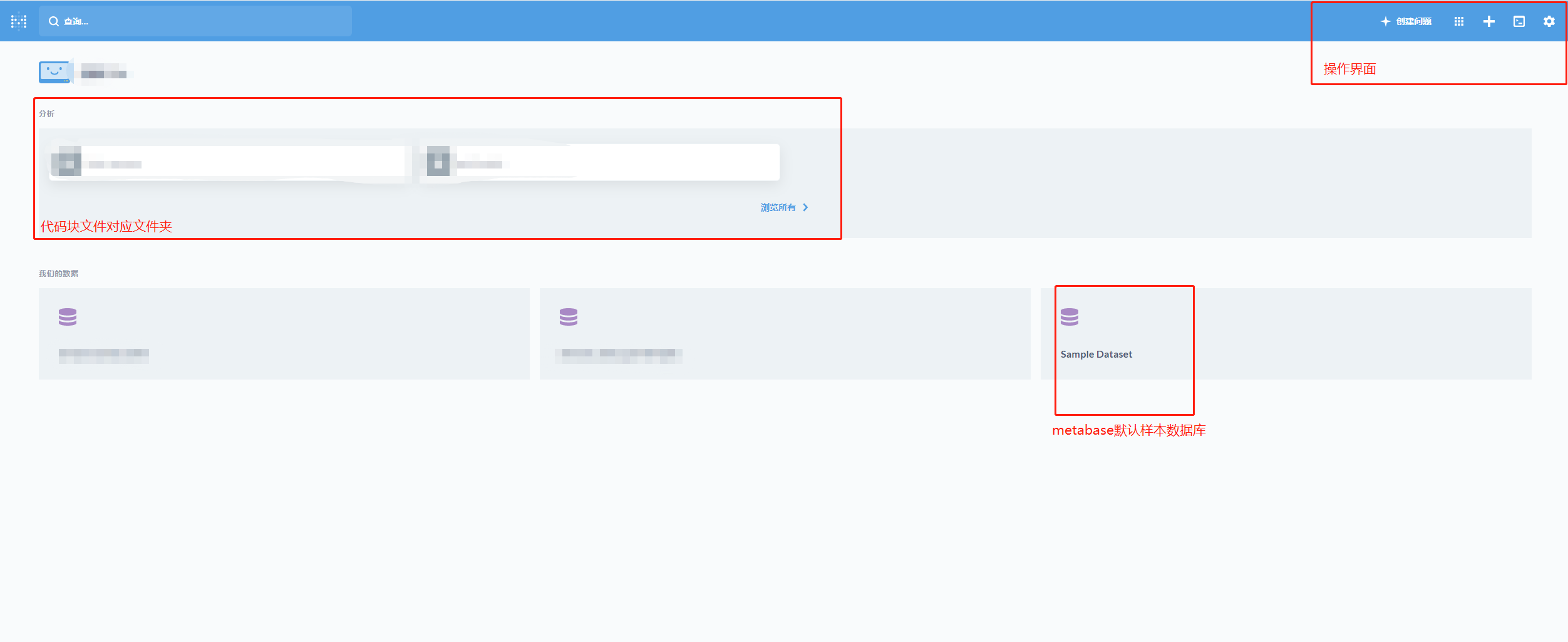Image resolution: width=1568 pixels, height=642 pixels.
Task: Open the native SQL query editor icon
Action: [1519, 21]
